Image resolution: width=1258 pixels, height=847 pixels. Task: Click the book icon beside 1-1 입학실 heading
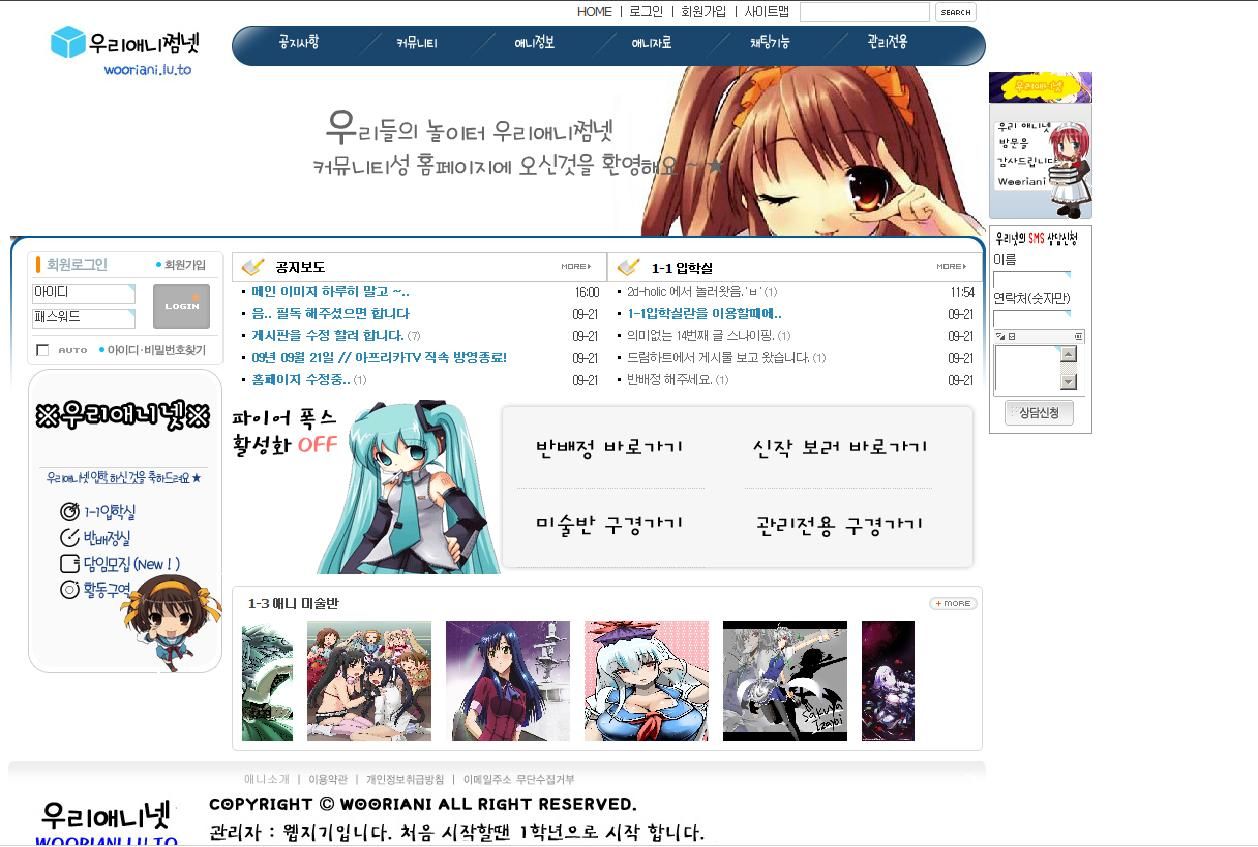[x=628, y=267]
